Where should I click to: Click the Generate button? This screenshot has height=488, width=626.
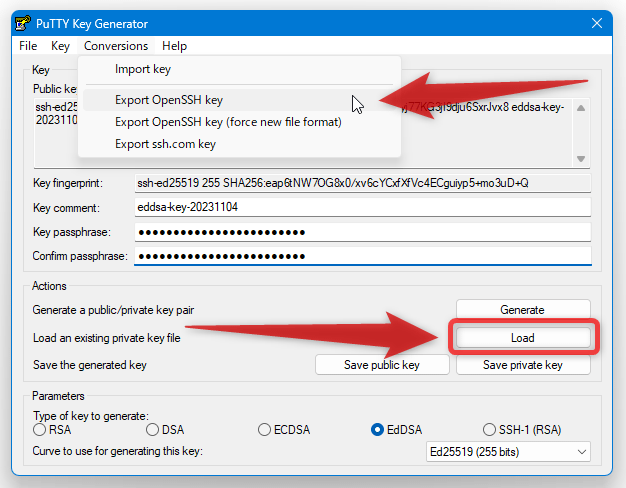523,310
